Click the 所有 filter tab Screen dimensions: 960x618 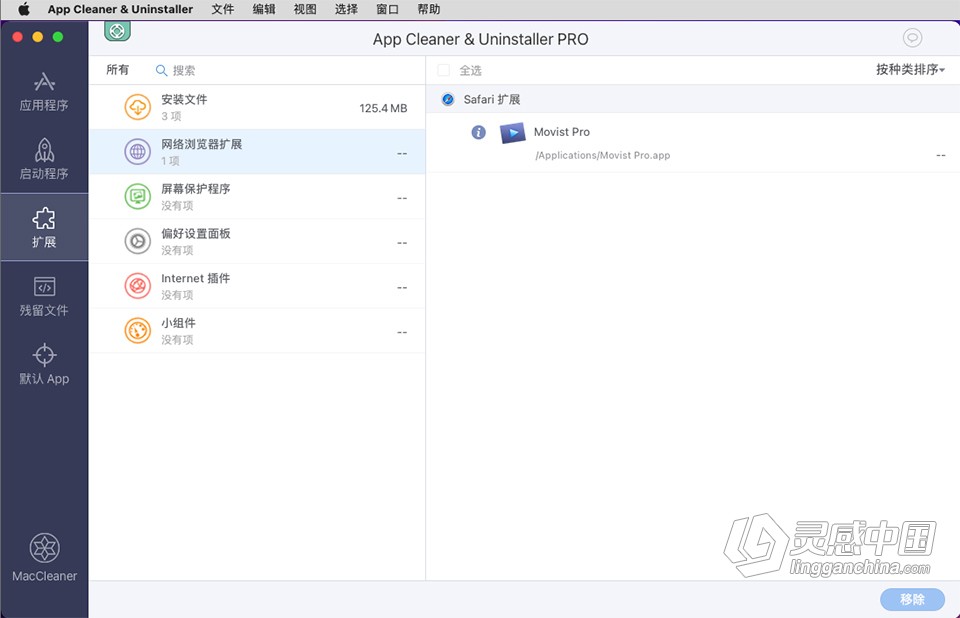pyautogui.click(x=117, y=70)
